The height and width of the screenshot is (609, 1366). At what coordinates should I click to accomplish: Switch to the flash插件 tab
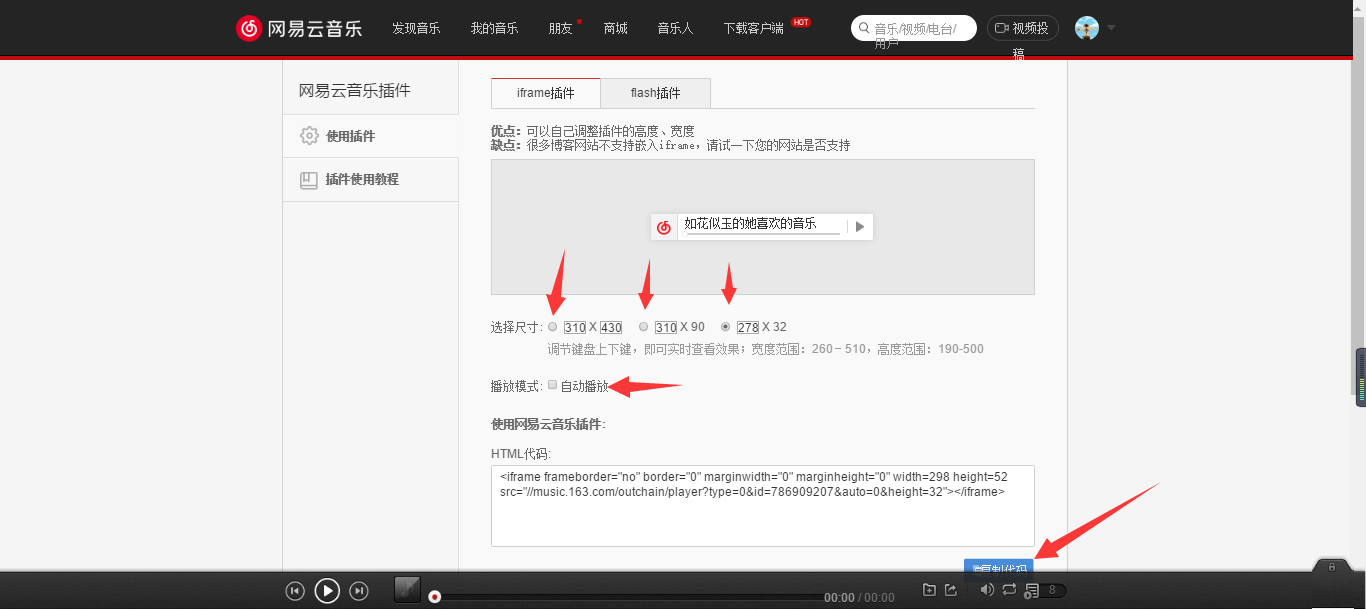point(656,93)
